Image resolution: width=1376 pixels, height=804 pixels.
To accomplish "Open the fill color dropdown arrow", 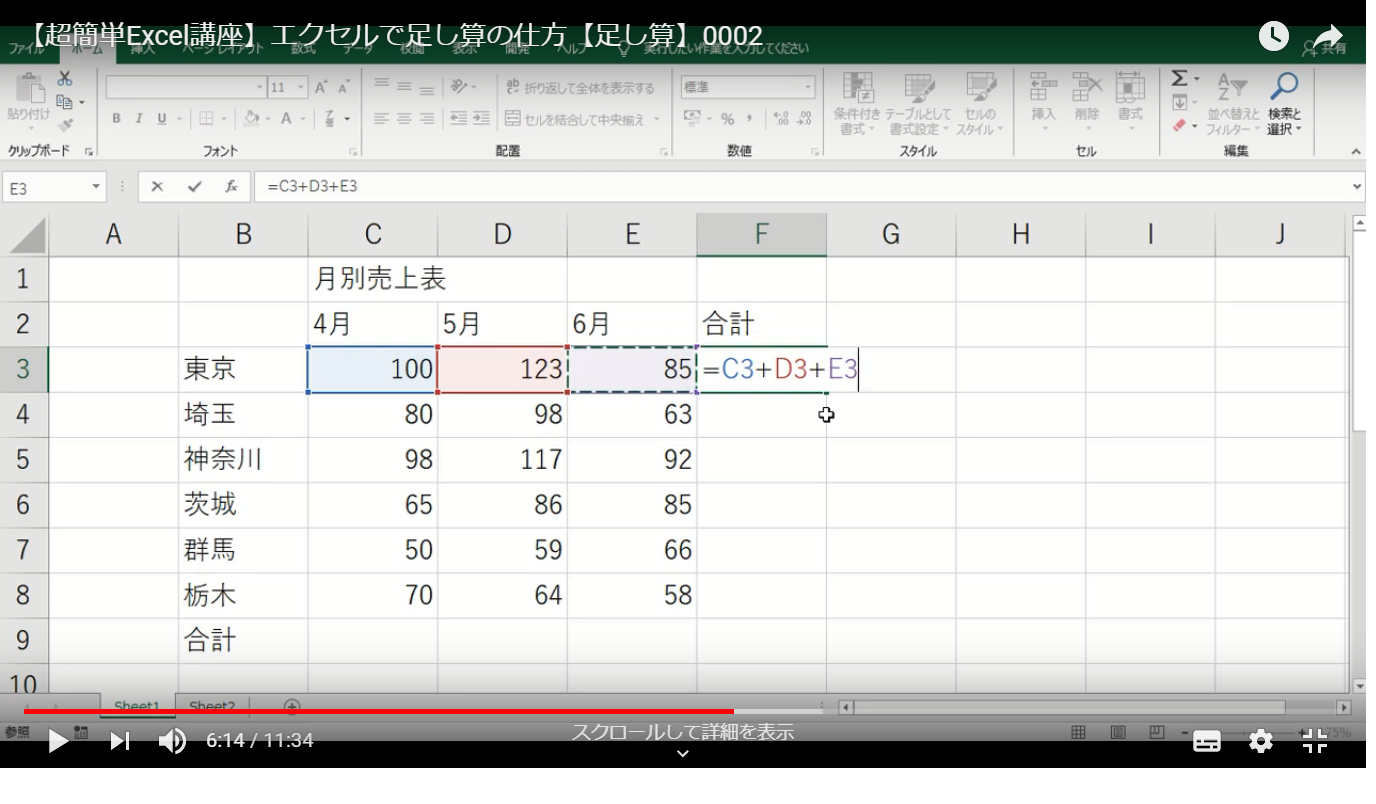I will point(268,119).
